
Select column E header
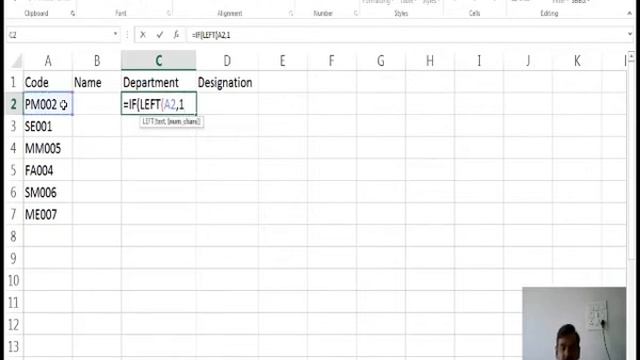pyautogui.click(x=282, y=61)
